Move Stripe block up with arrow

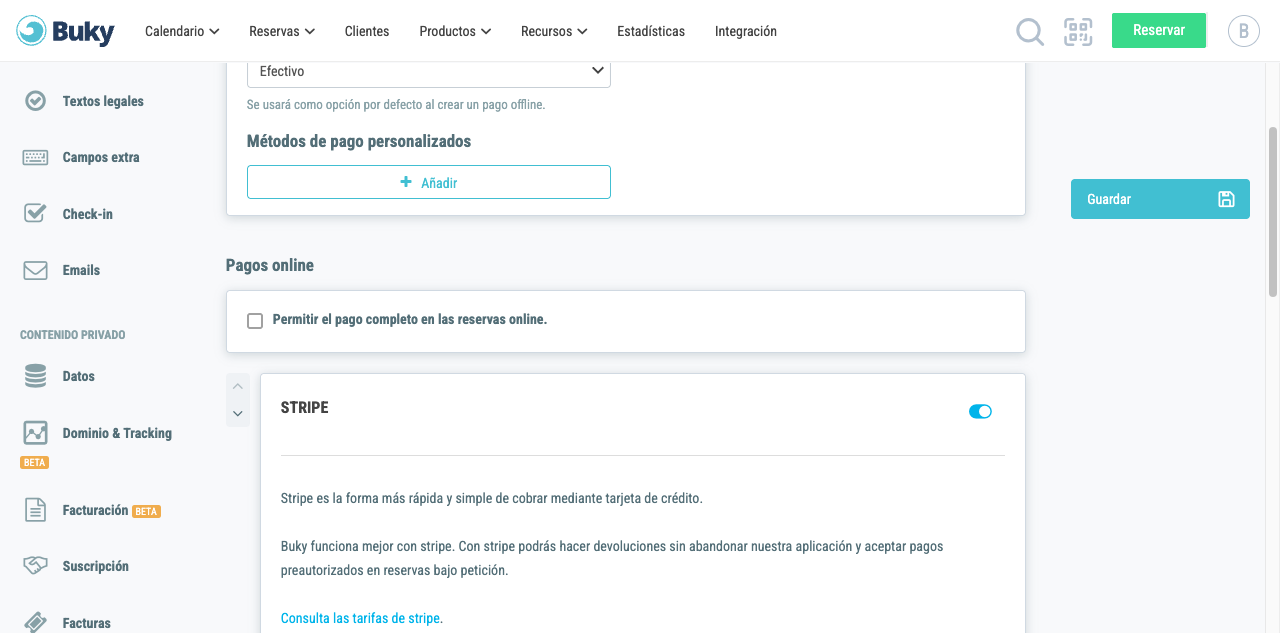pos(238,386)
